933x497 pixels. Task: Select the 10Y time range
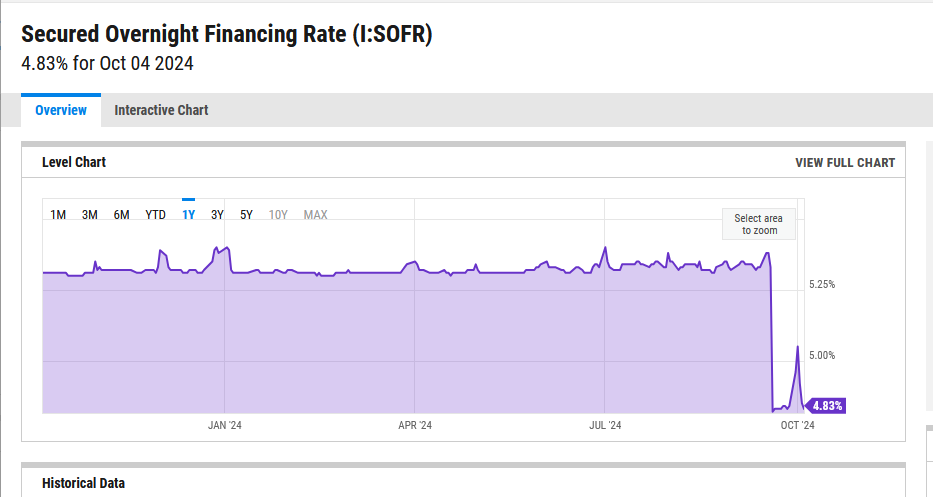click(x=278, y=215)
